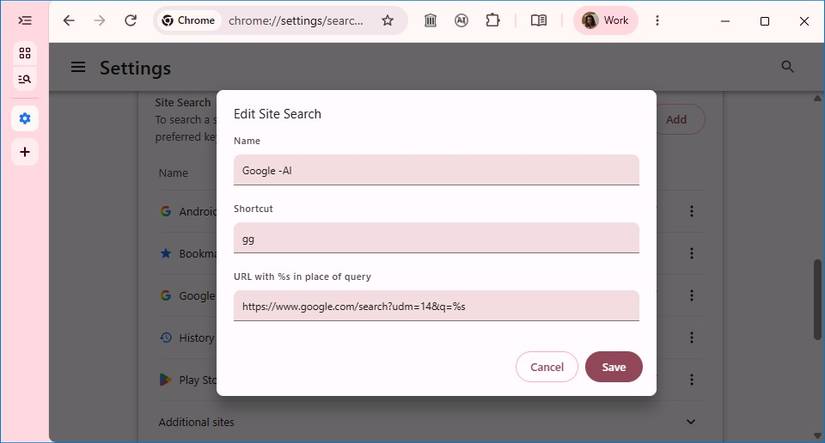The width and height of the screenshot is (825, 443).
Task: Open Chrome's three-dot menu
Action: pyautogui.click(x=657, y=21)
